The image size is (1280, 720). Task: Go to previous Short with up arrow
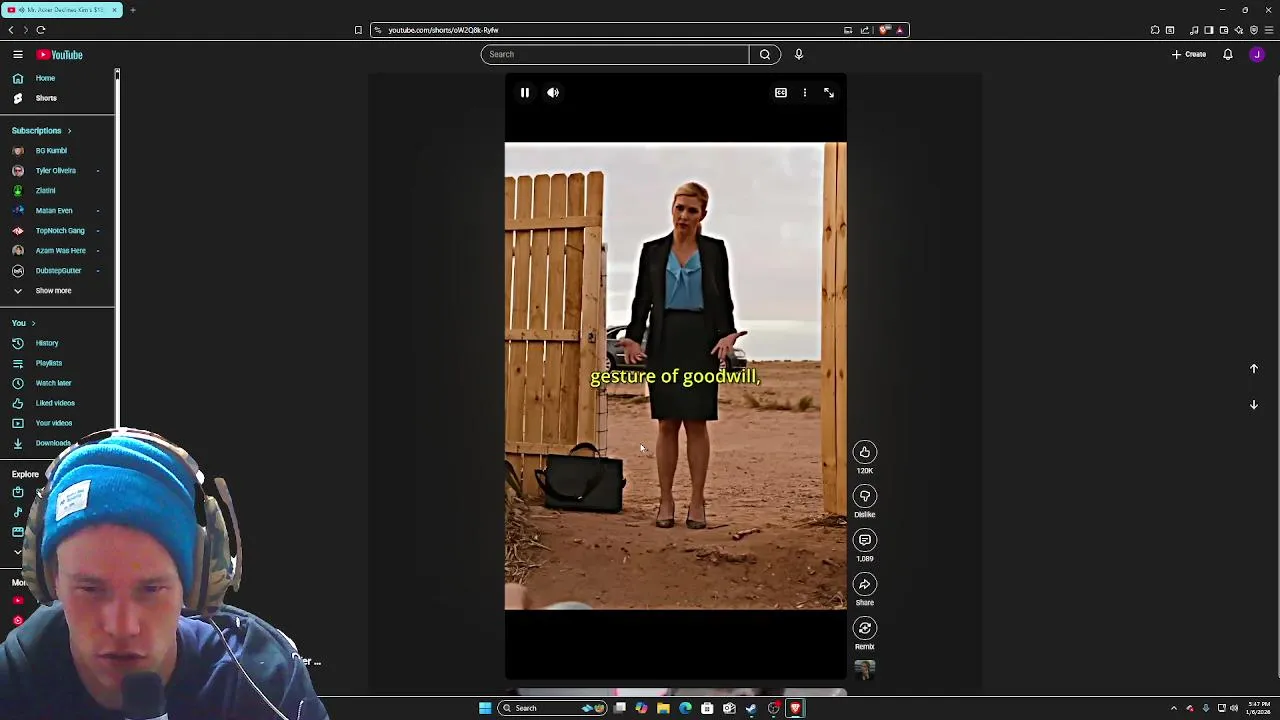coord(1254,369)
